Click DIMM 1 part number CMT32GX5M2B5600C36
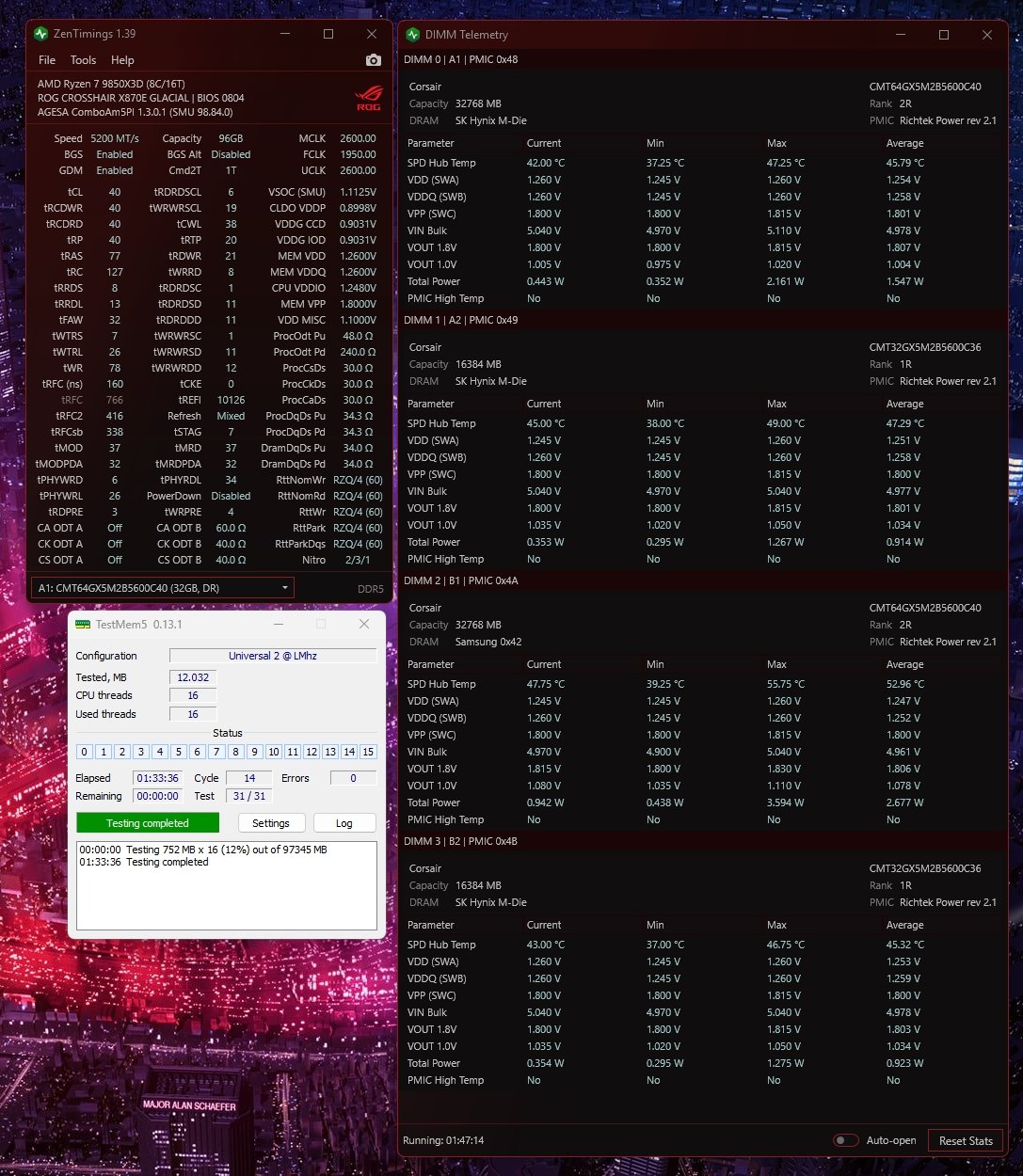The height and width of the screenshot is (1176, 1023). pyautogui.click(x=925, y=347)
